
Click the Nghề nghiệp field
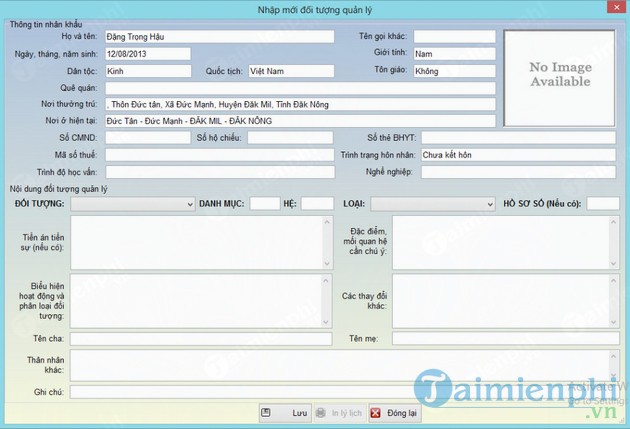[518, 172]
